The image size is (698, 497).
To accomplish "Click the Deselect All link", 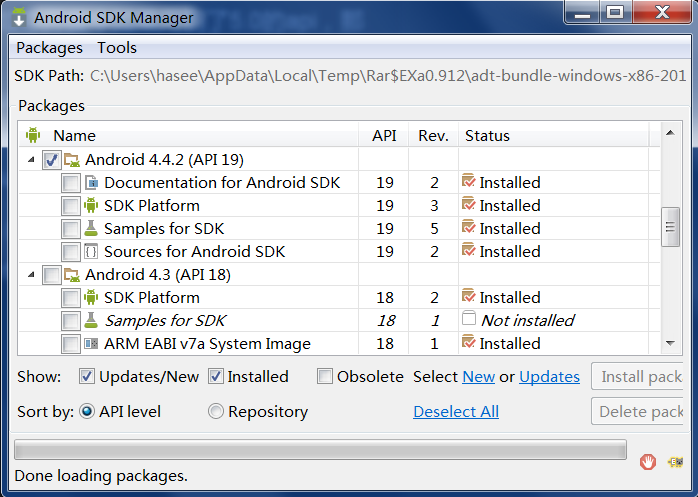I will (456, 411).
